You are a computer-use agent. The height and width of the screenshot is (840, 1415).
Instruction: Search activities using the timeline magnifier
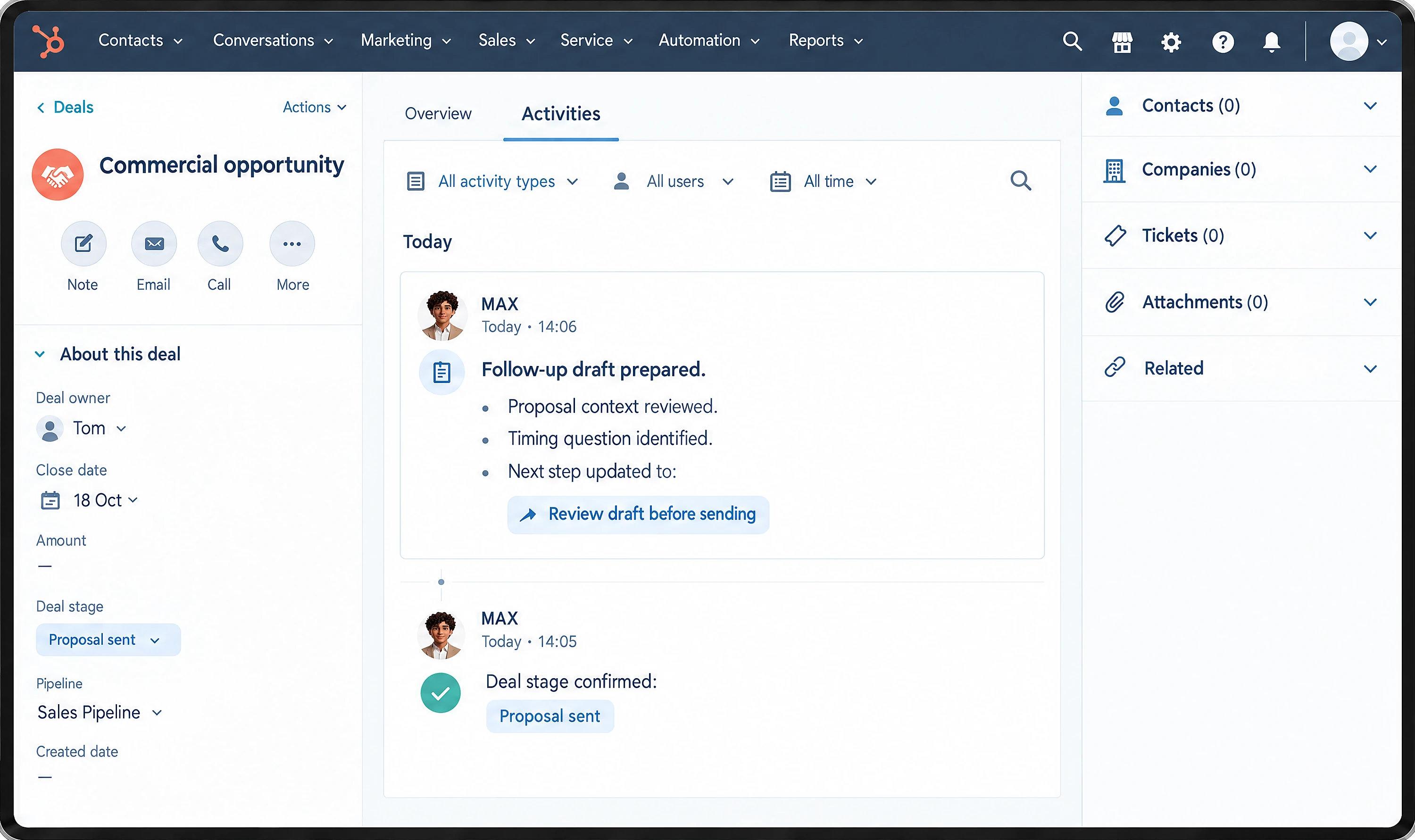(1021, 181)
